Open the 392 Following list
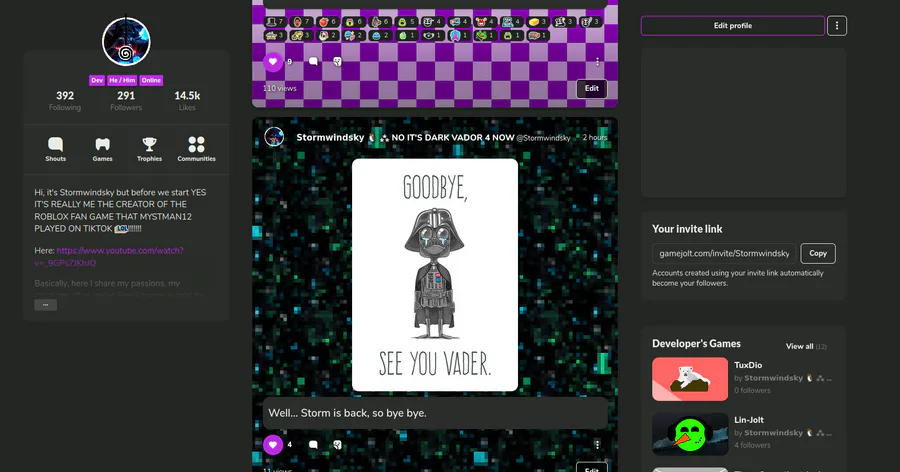Screen dimensions: 900x472 (x=65, y=100)
